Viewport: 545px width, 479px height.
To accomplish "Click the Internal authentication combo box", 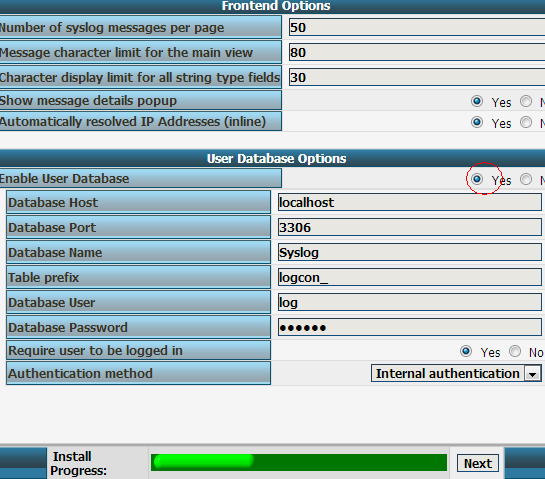I will point(456,373).
